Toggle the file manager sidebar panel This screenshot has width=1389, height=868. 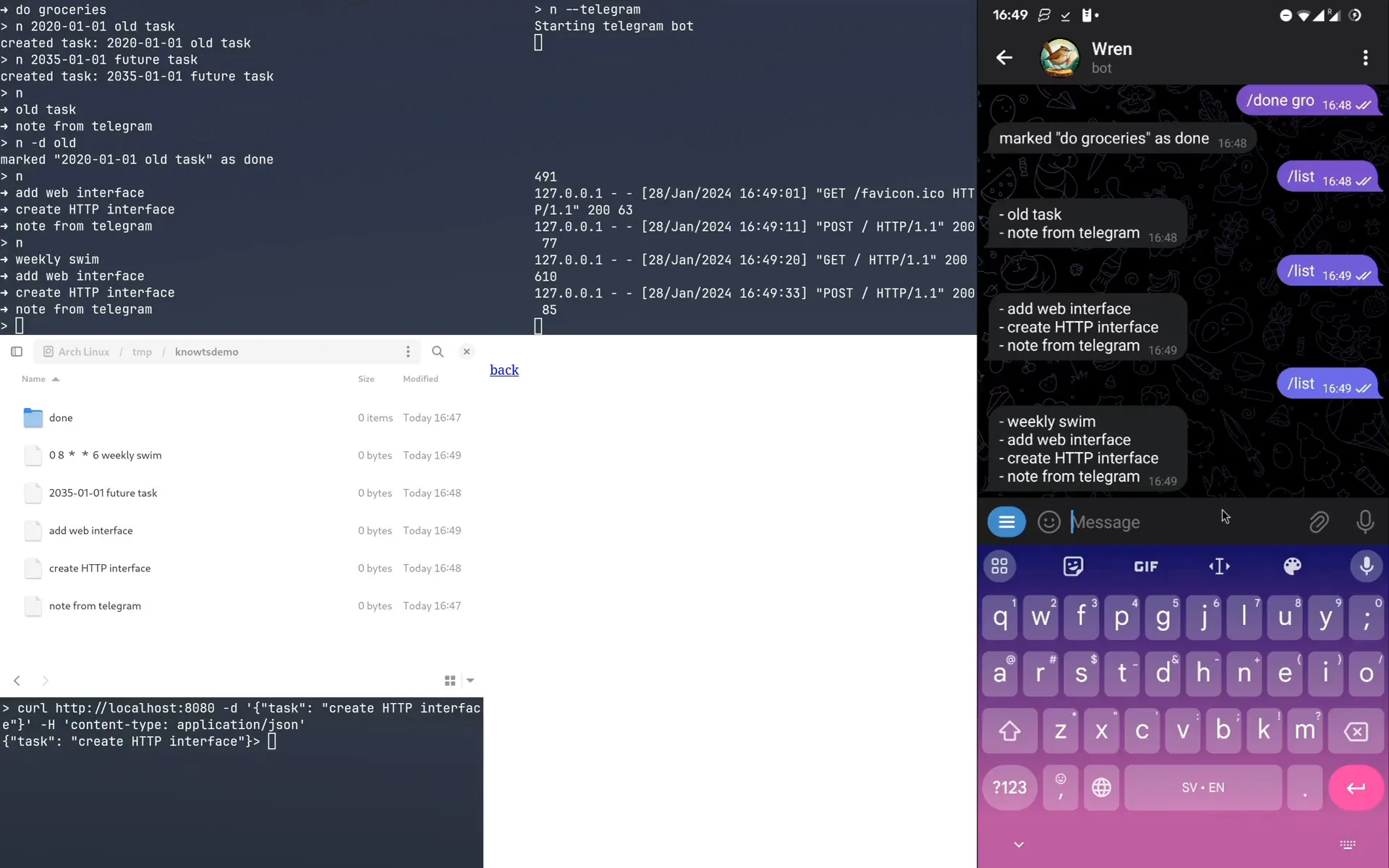16,352
